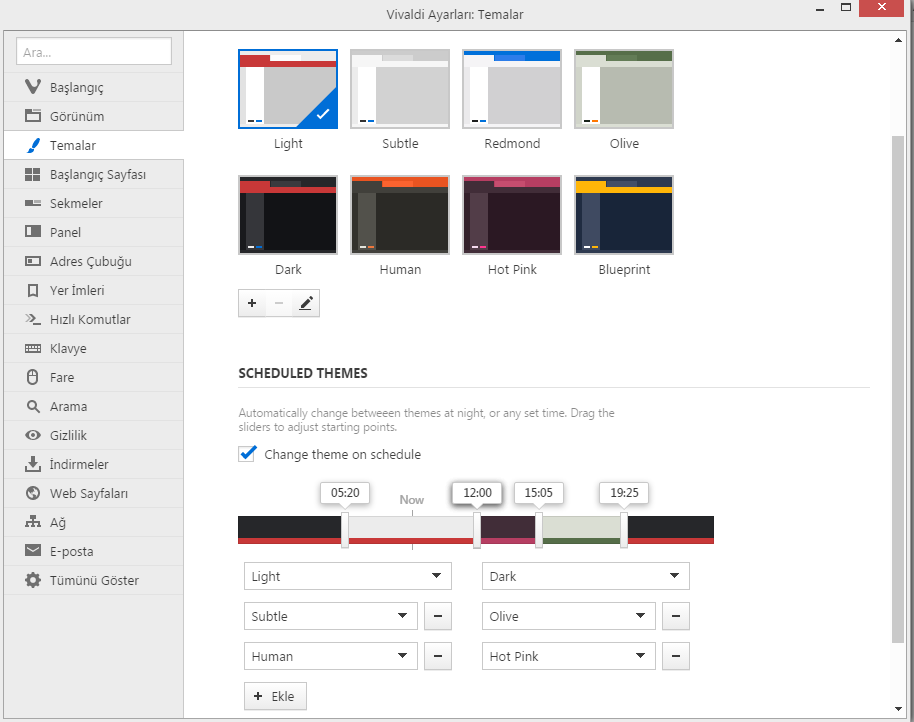Click the SCHEDULED THEMES heading

(303, 373)
